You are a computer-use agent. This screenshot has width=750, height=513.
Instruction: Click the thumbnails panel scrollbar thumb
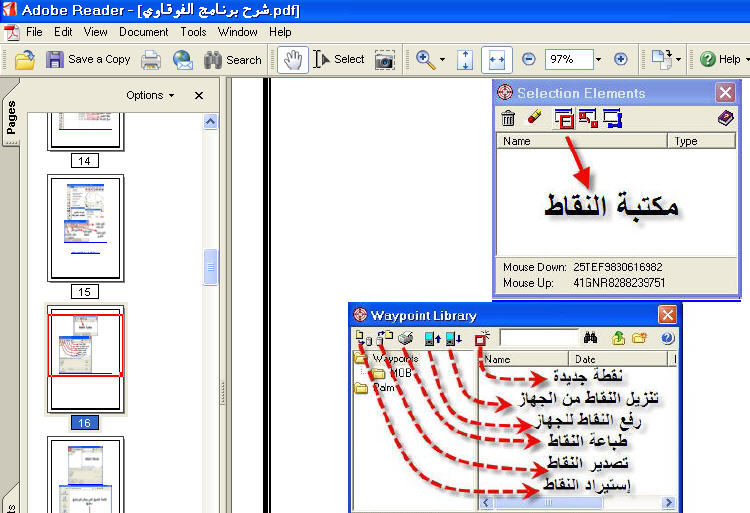point(210,267)
